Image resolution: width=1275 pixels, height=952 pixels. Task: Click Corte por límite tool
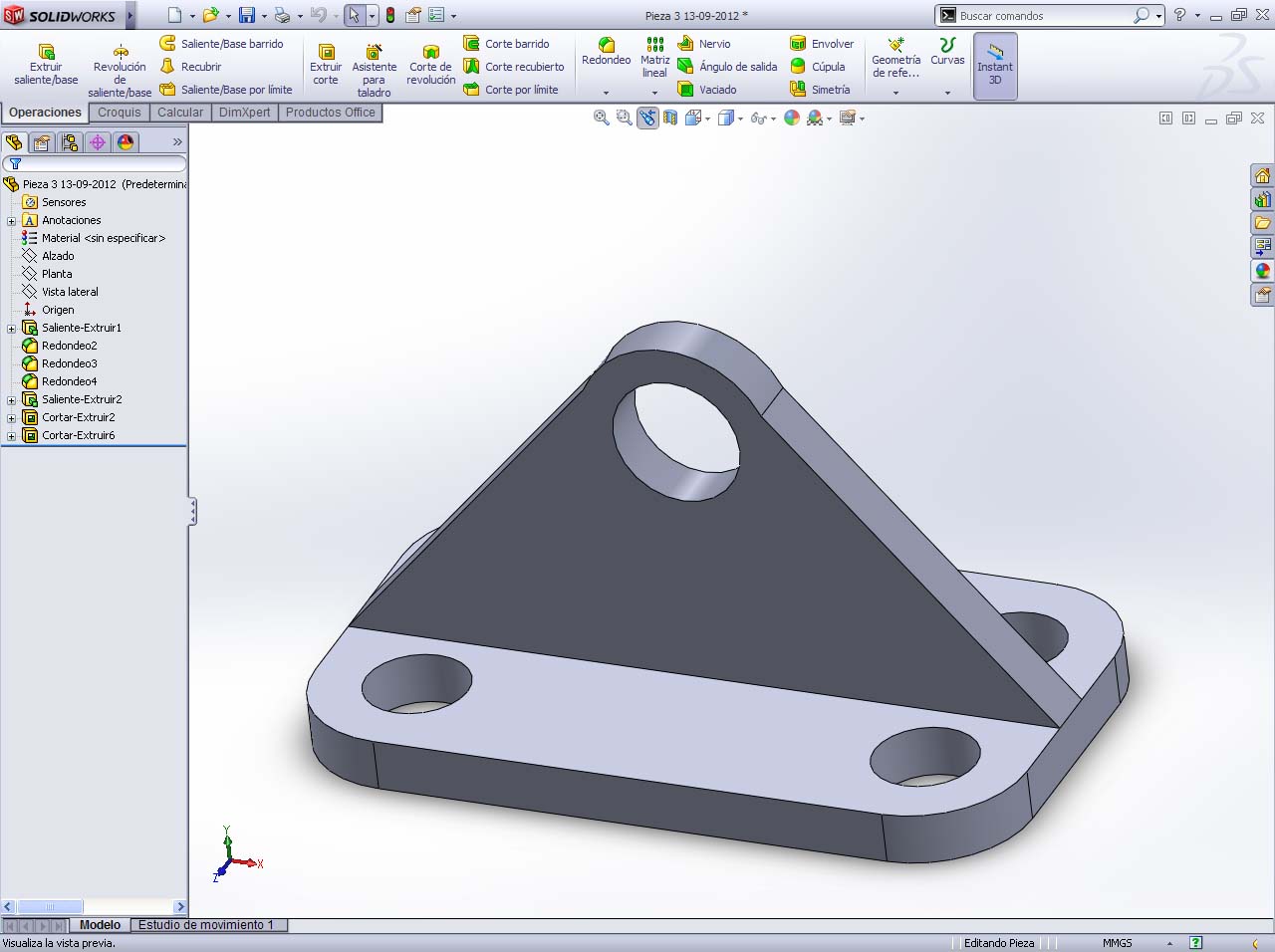tap(511, 90)
